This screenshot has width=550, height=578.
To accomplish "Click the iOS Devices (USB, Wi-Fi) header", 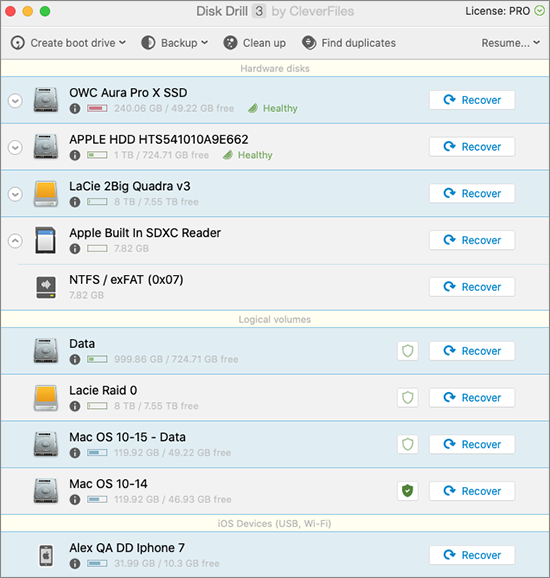I will point(275,523).
